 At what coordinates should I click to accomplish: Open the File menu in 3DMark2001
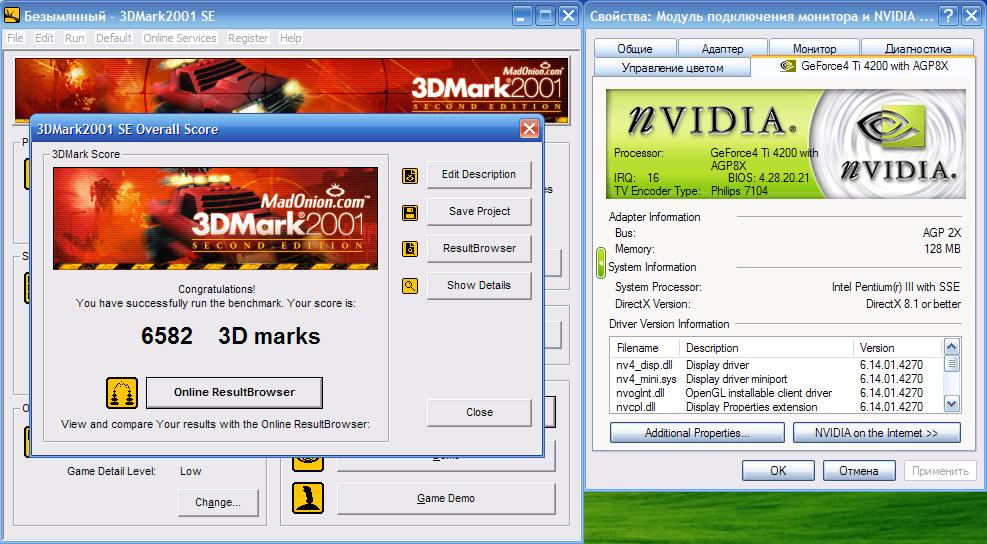click(15, 38)
